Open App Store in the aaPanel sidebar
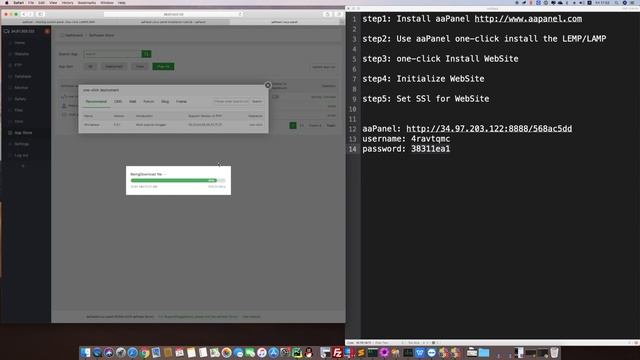Viewport: 640px width, 360px height. pos(23,133)
